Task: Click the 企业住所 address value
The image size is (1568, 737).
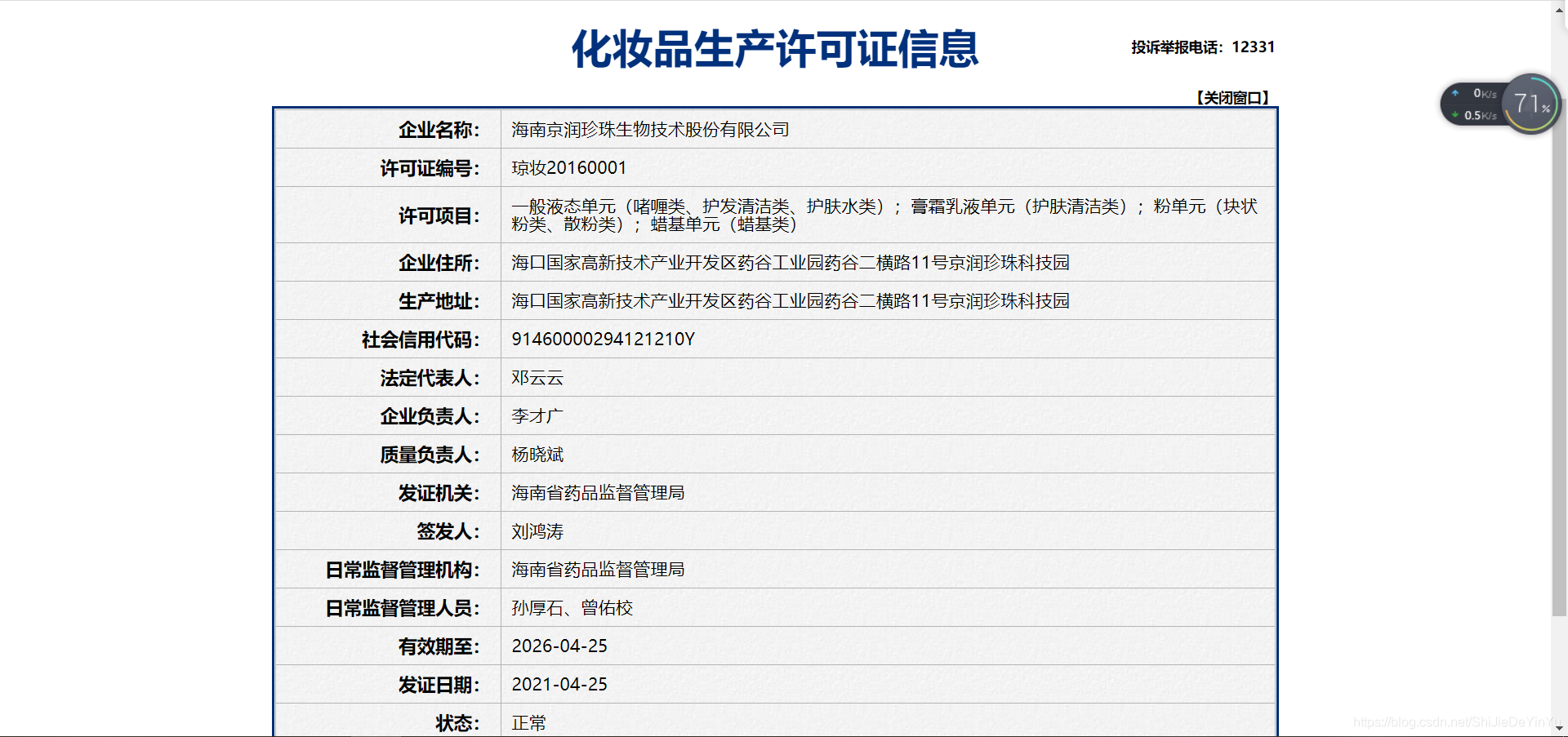Action: [791, 263]
